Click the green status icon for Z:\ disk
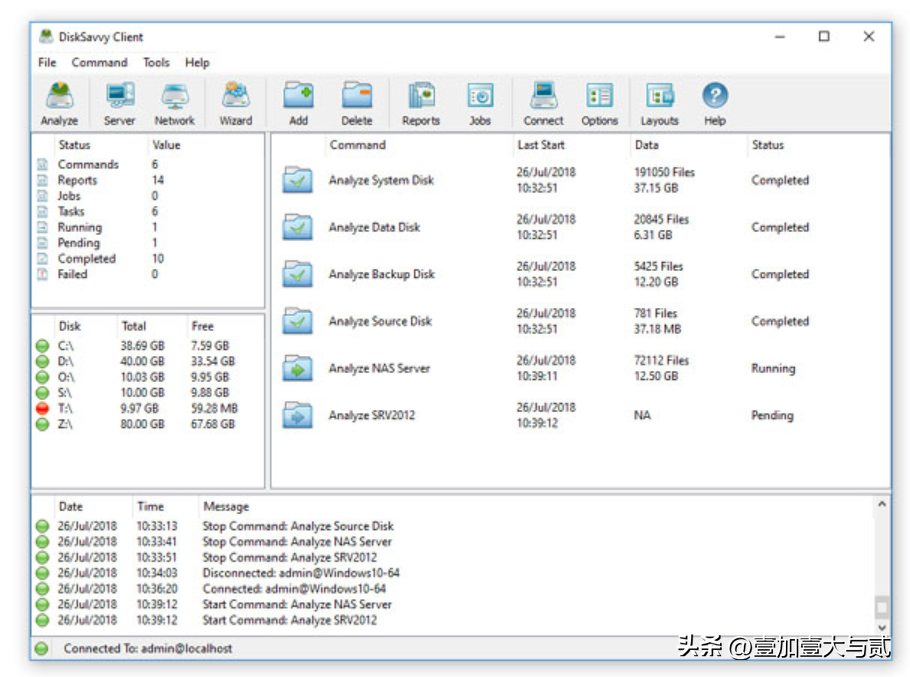The height and width of the screenshot is (677, 910). click(x=42, y=424)
